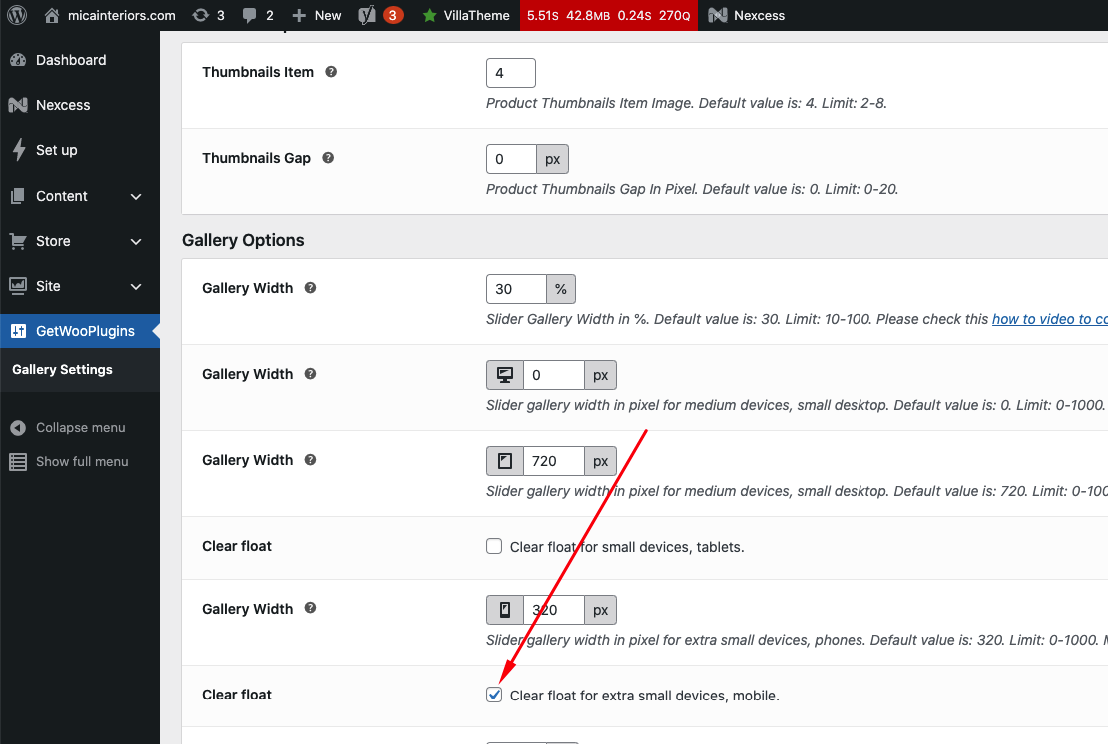1108x744 pixels.
Task: Focus the tablet Gallery Width field 720
Action: (x=554, y=461)
